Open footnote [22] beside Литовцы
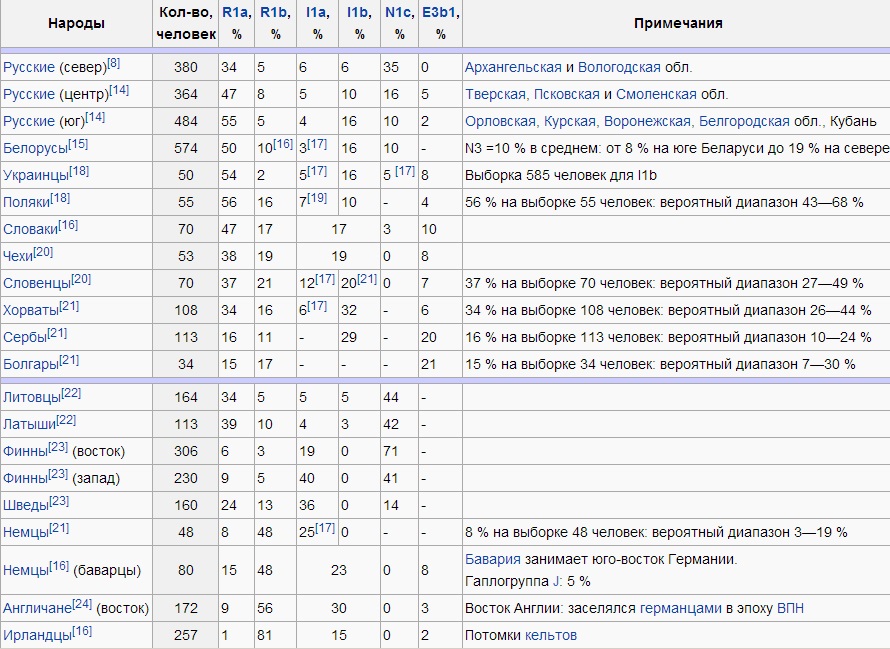 click(71, 393)
